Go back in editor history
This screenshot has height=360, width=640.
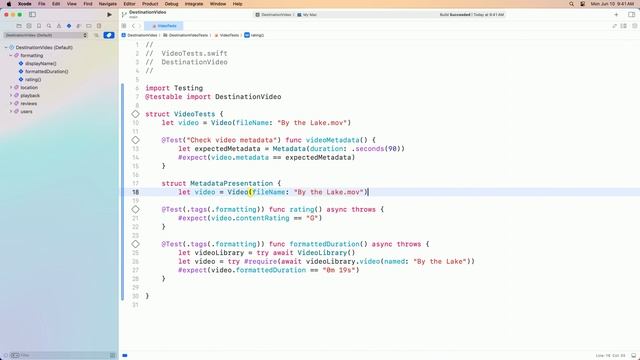133,26
